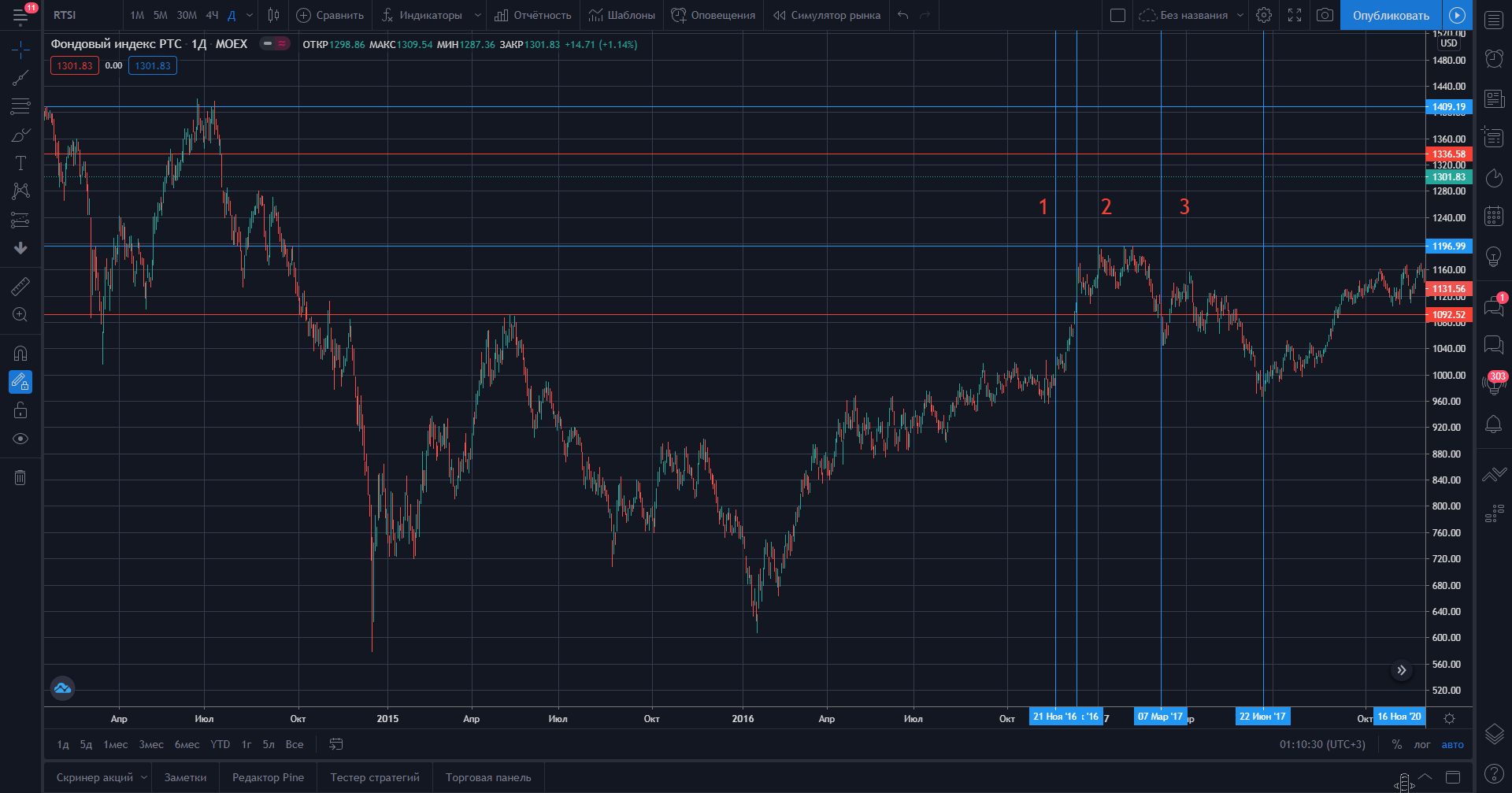Image resolution: width=1512 pixels, height=793 pixels.
Task: Open the alerts alarm clock panel
Action: click(x=1493, y=58)
